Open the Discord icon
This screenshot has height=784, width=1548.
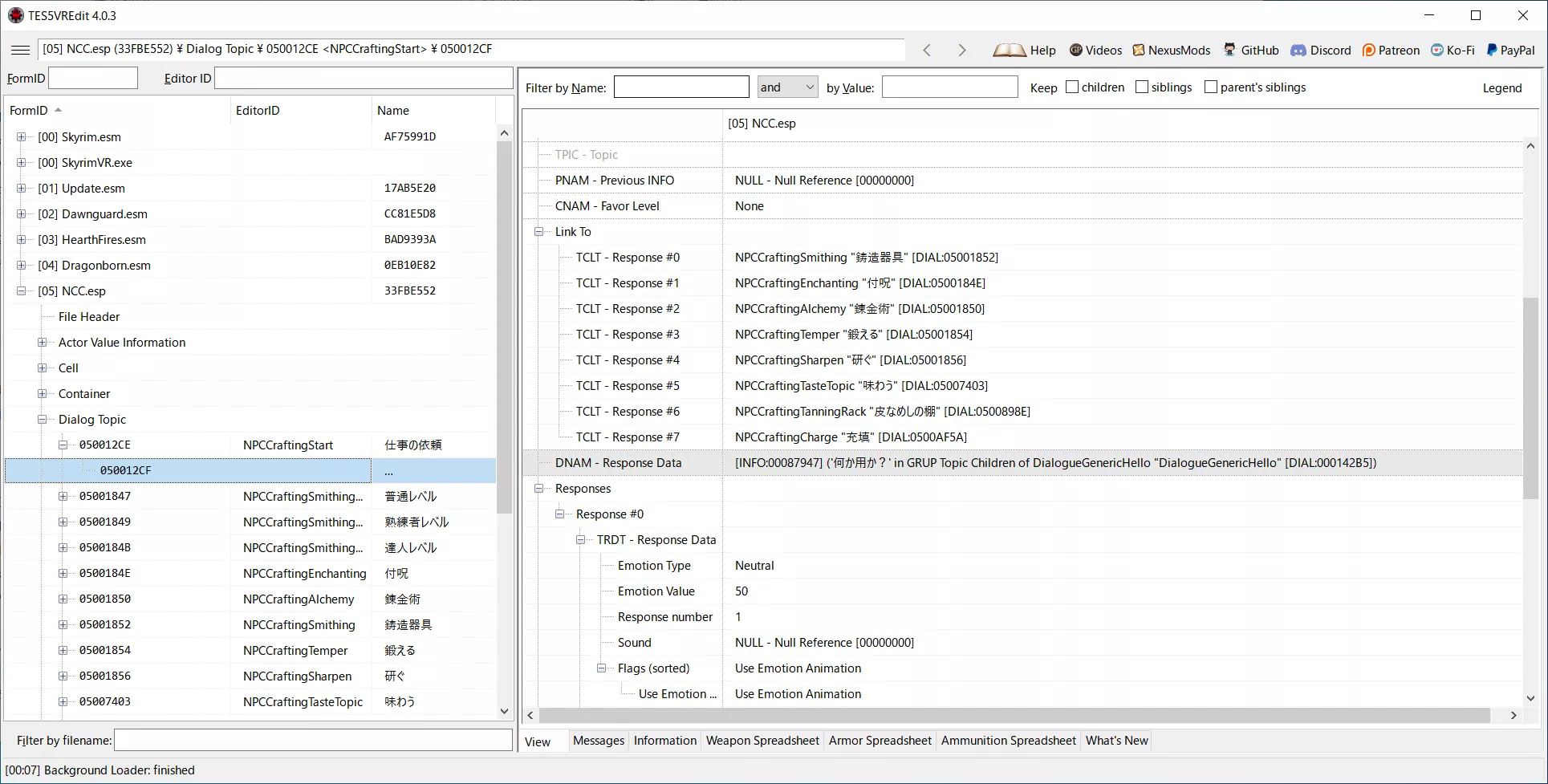pyautogui.click(x=1298, y=50)
